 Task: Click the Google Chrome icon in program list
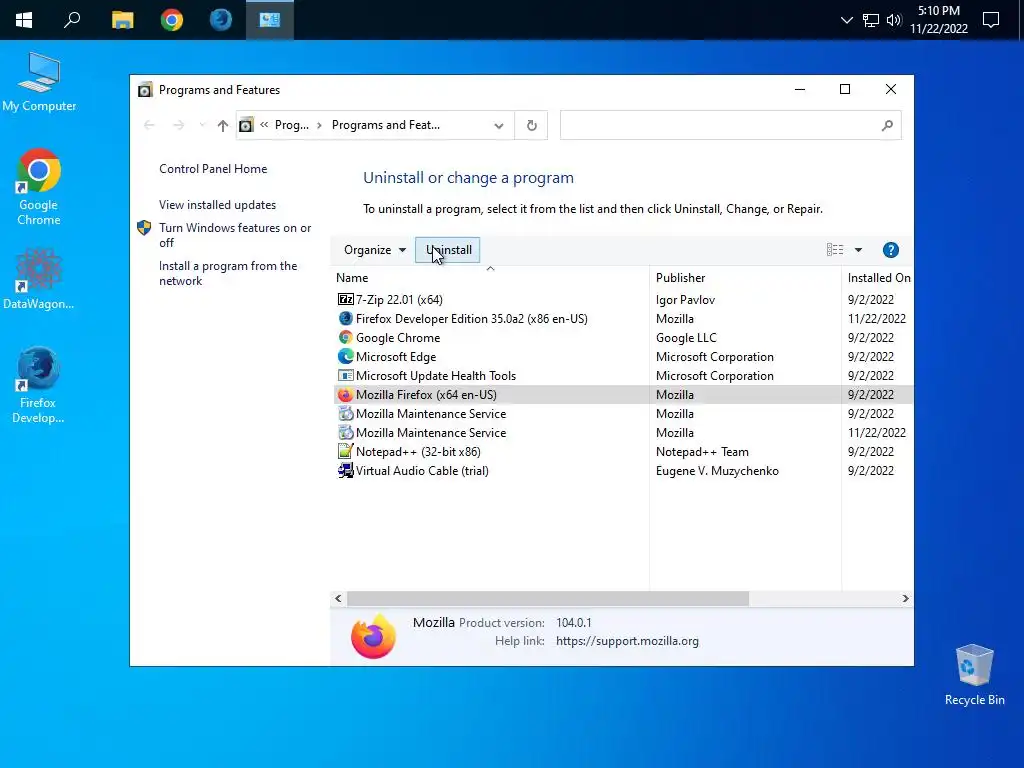coord(345,338)
